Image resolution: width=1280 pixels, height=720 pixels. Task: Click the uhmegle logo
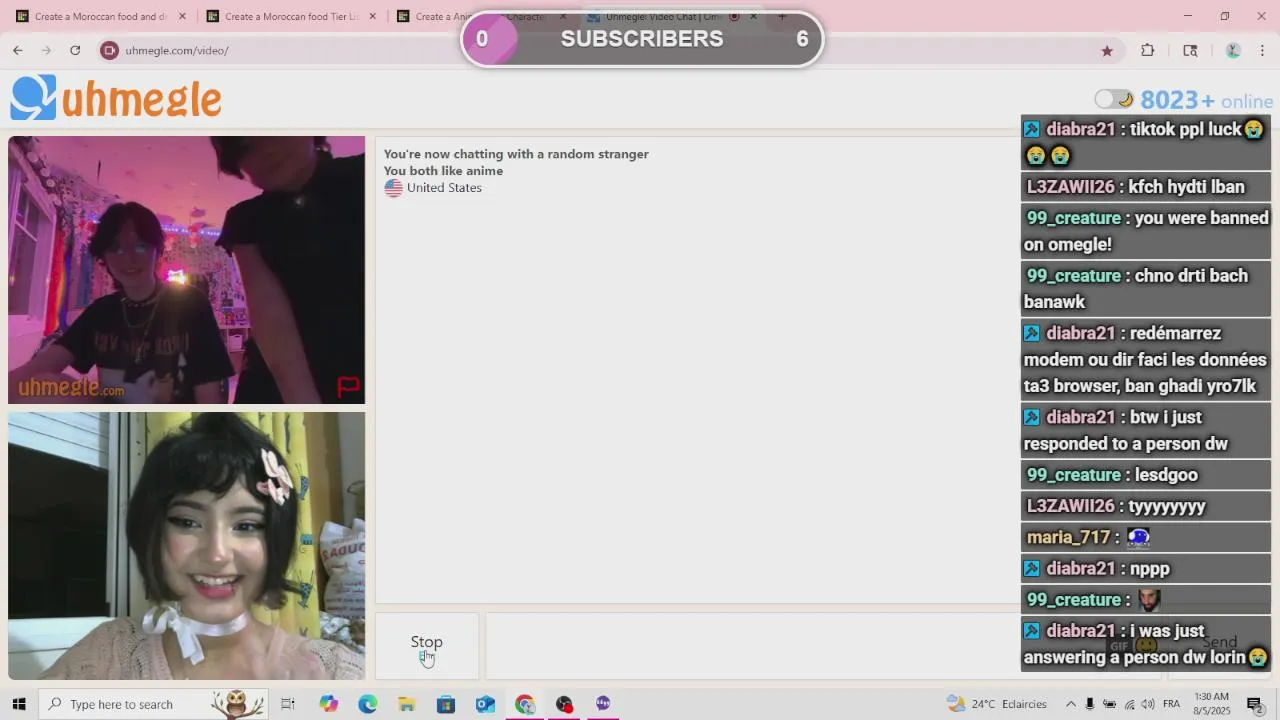pyautogui.click(x=116, y=99)
